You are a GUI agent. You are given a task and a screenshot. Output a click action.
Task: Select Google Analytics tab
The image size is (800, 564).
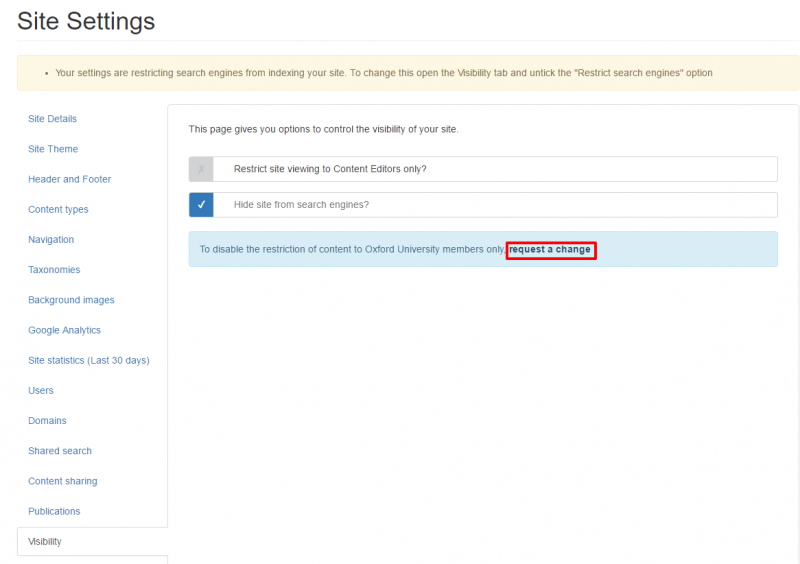tap(64, 330)
